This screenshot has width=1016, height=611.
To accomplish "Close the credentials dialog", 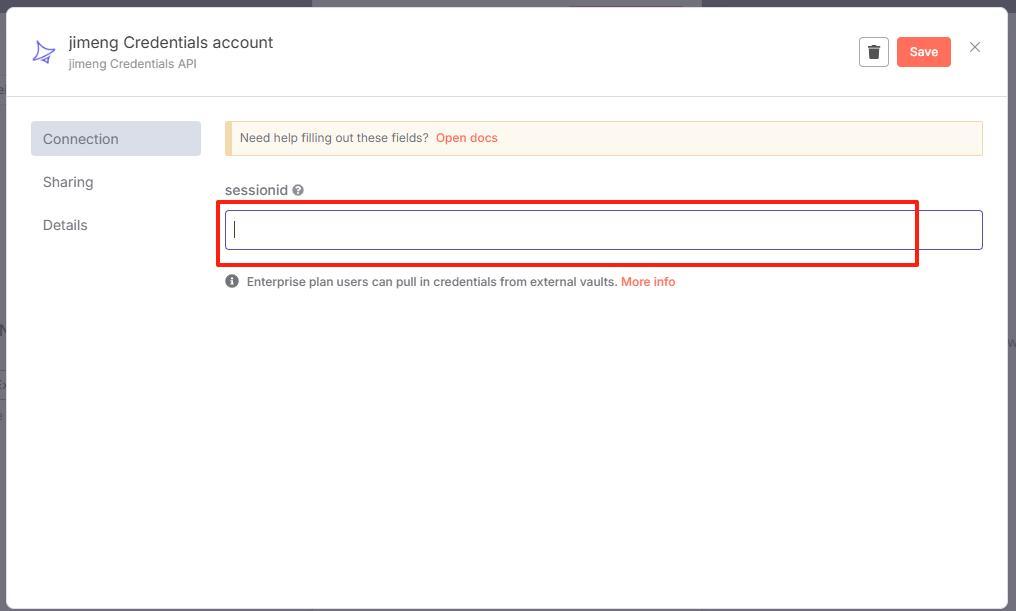I will (974, 47).
